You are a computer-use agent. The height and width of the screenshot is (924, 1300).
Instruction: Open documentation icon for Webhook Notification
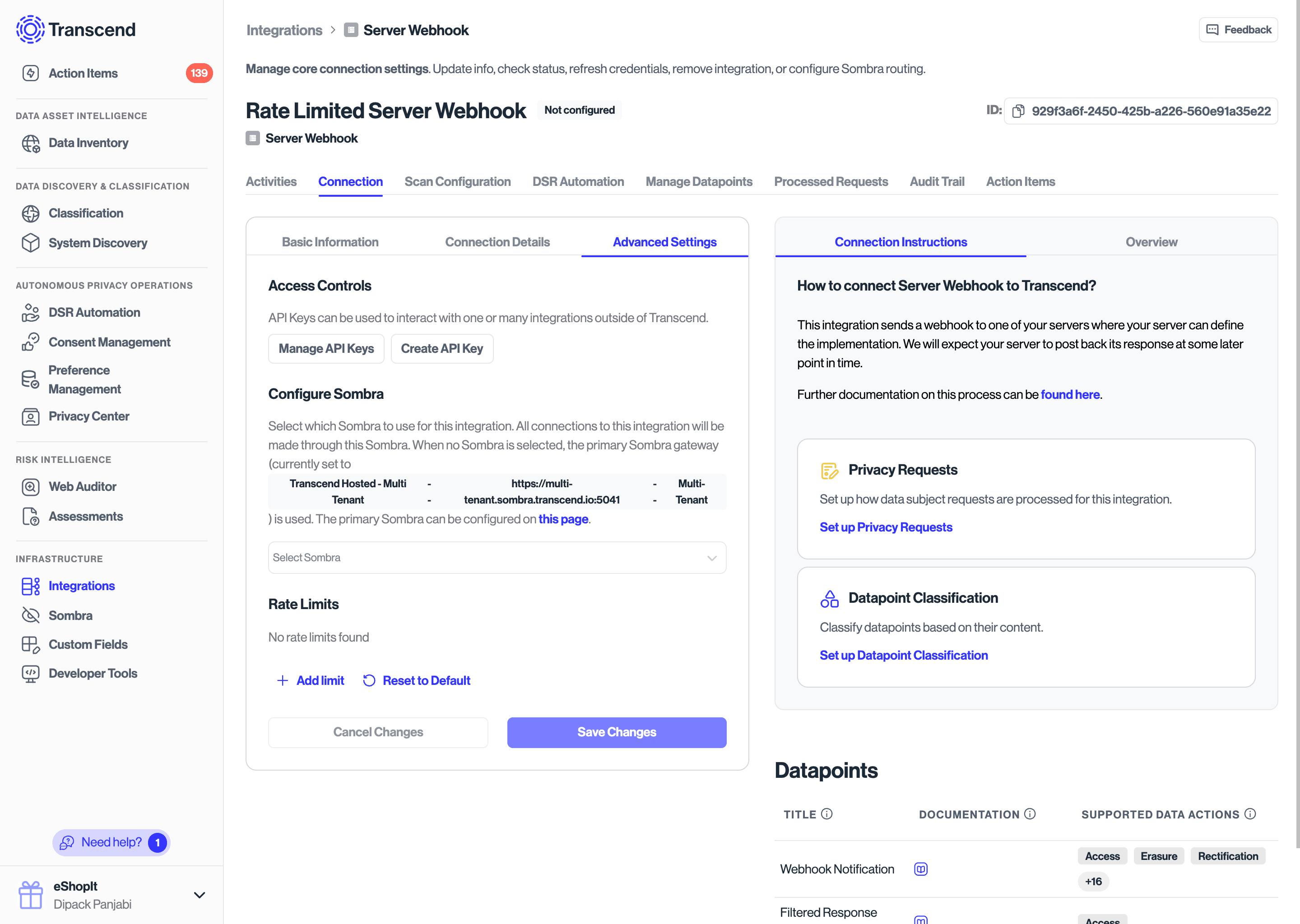tap(920, 869)
